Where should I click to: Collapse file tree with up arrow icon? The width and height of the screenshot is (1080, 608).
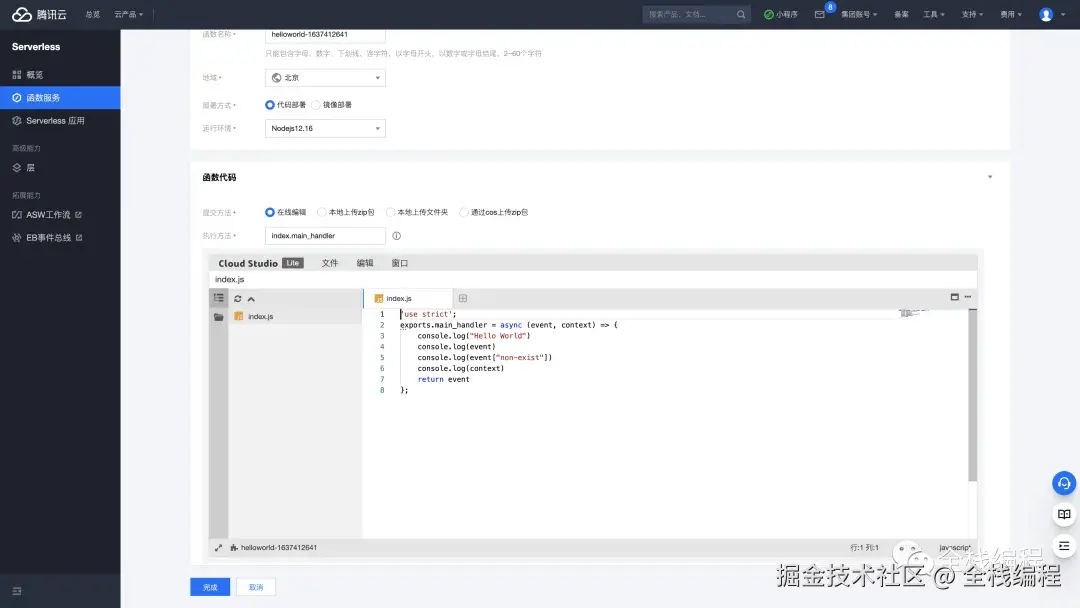coord(251,299)
